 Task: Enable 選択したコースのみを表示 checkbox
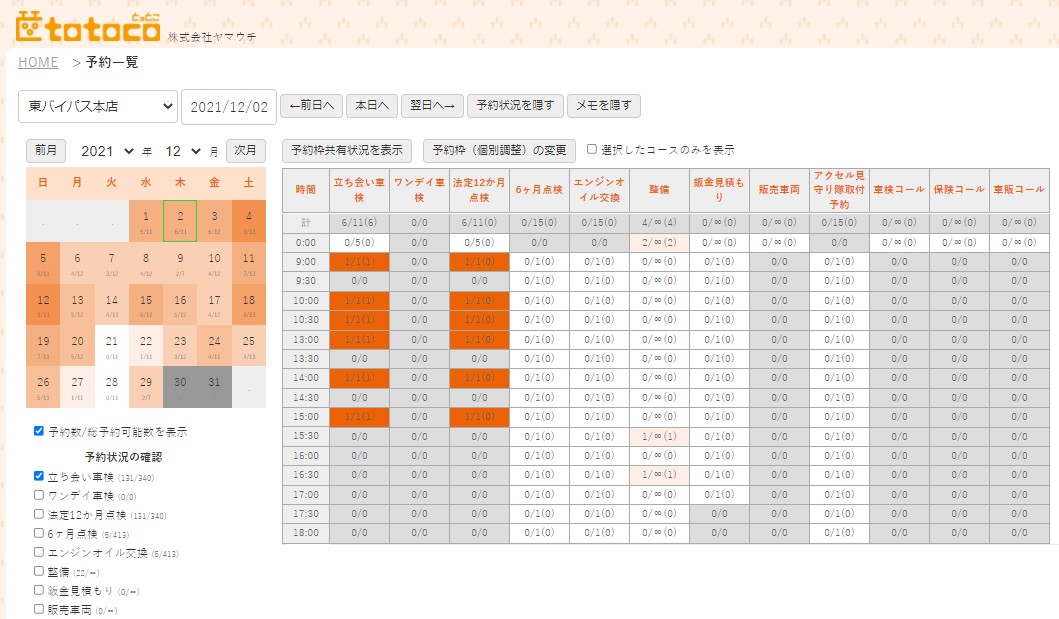coord(592,150)
